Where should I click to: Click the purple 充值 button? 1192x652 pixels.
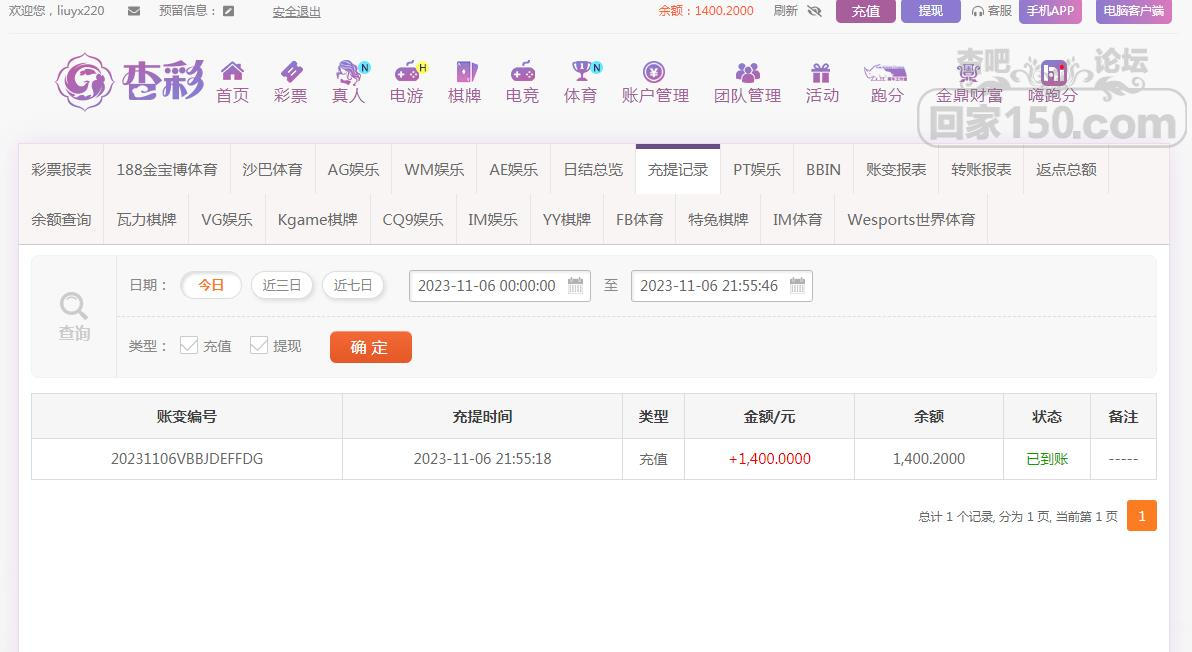[865, 11]
